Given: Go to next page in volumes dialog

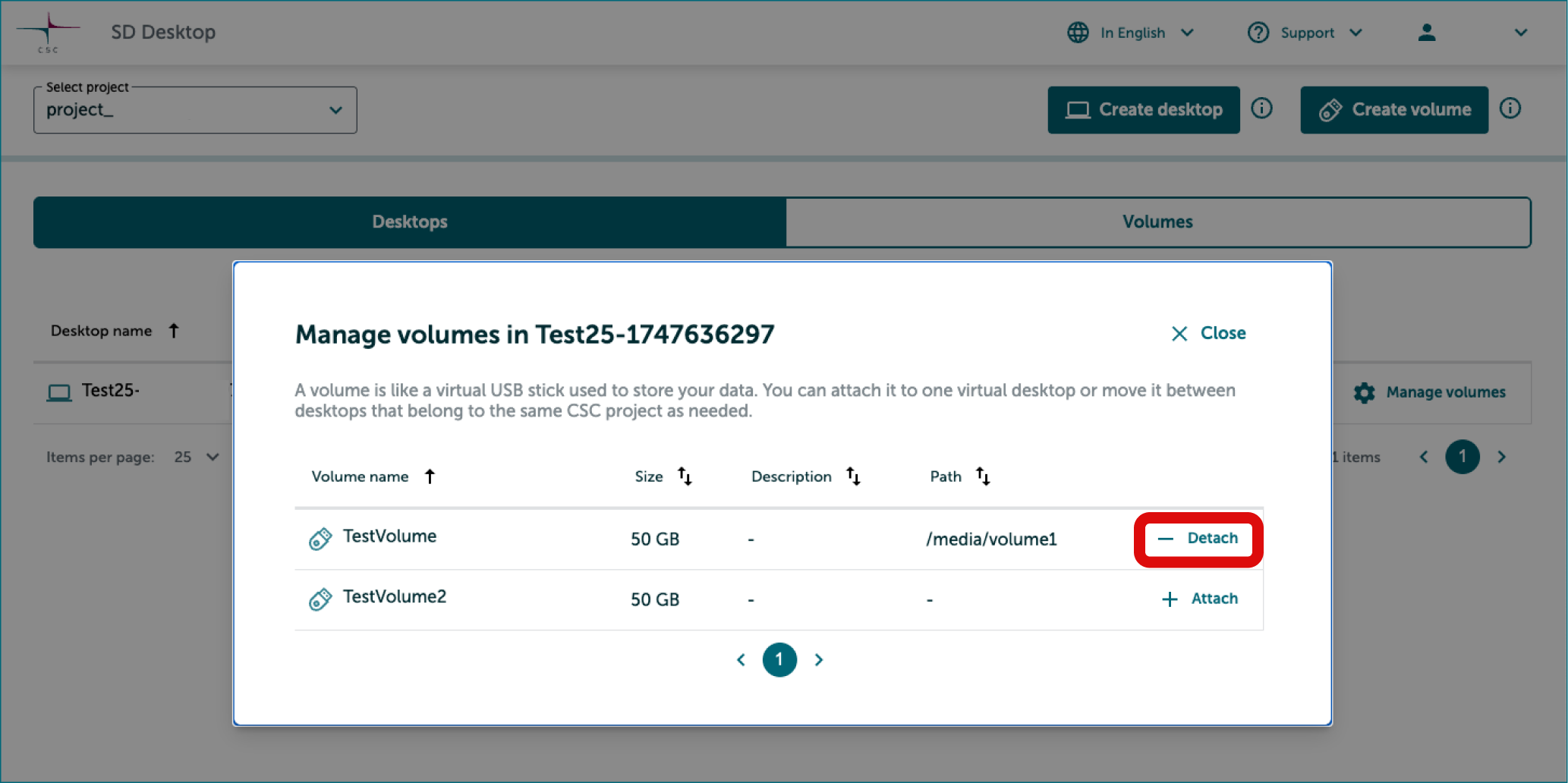Looking at the screenshot, I should (818, 660).
